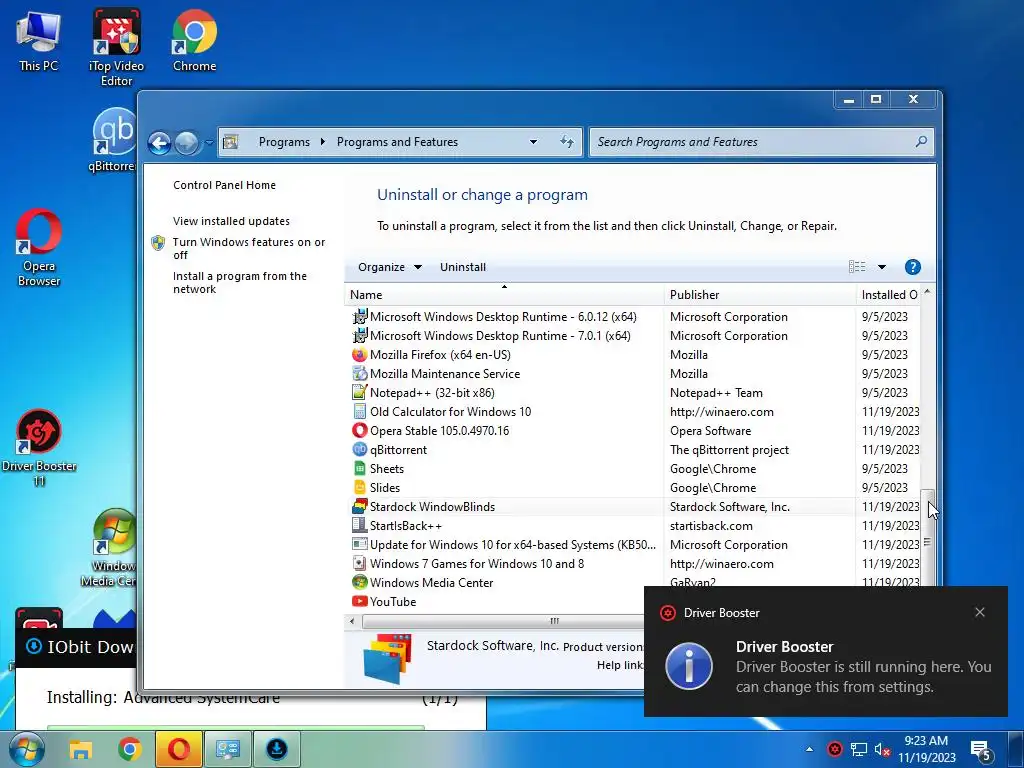
Task: Expand the view options dropdown arrow
Action: pos(882,266)
